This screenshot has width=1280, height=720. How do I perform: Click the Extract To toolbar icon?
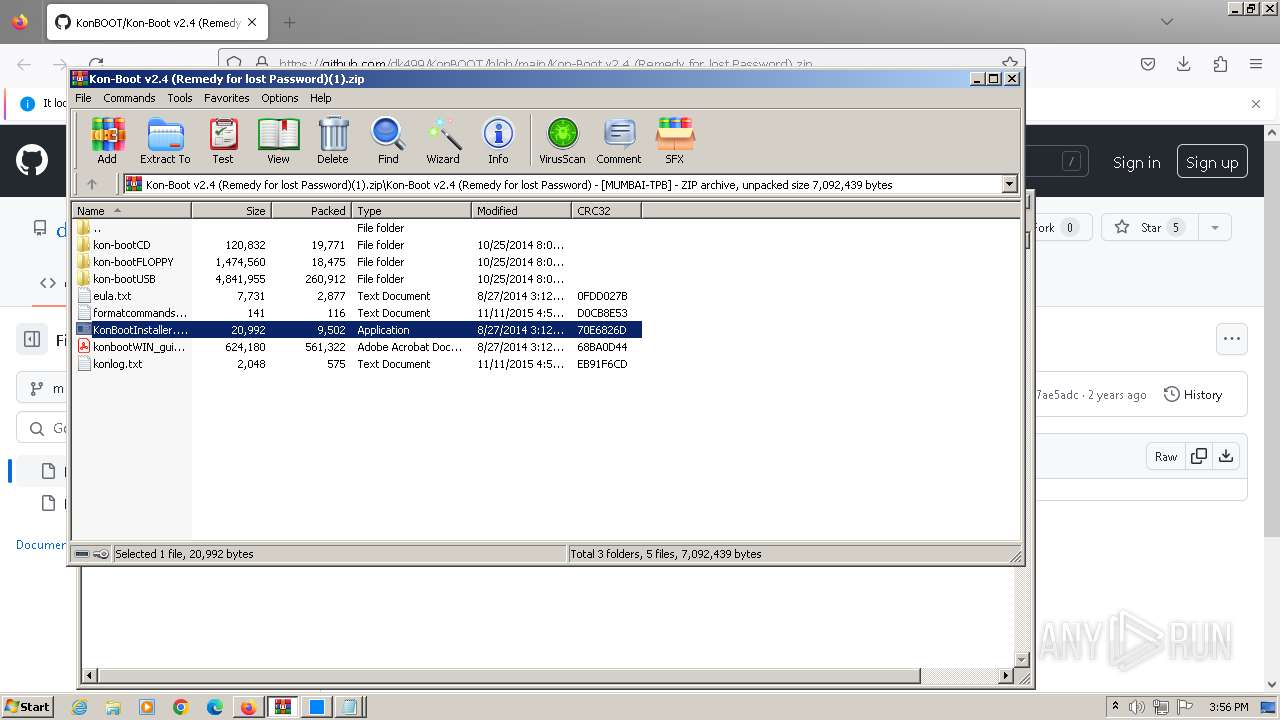(165, 140)
